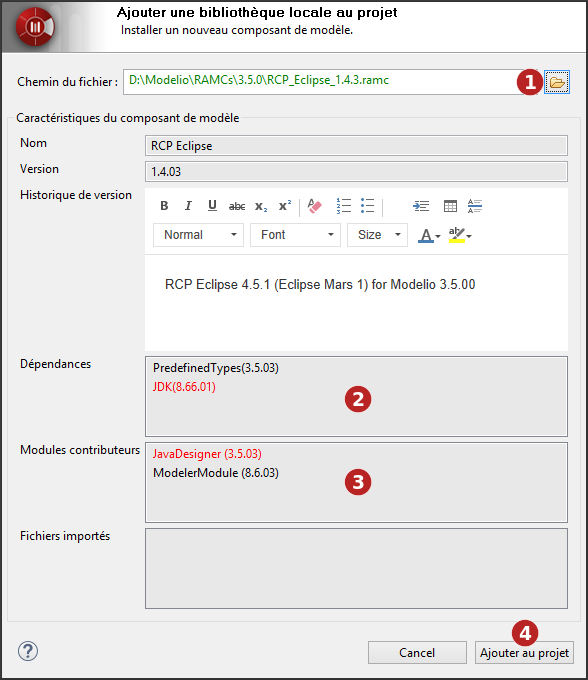Viewport: 588px width, 680px height.
Task: Open the folder browse button for file path
Action: (557, 82)
